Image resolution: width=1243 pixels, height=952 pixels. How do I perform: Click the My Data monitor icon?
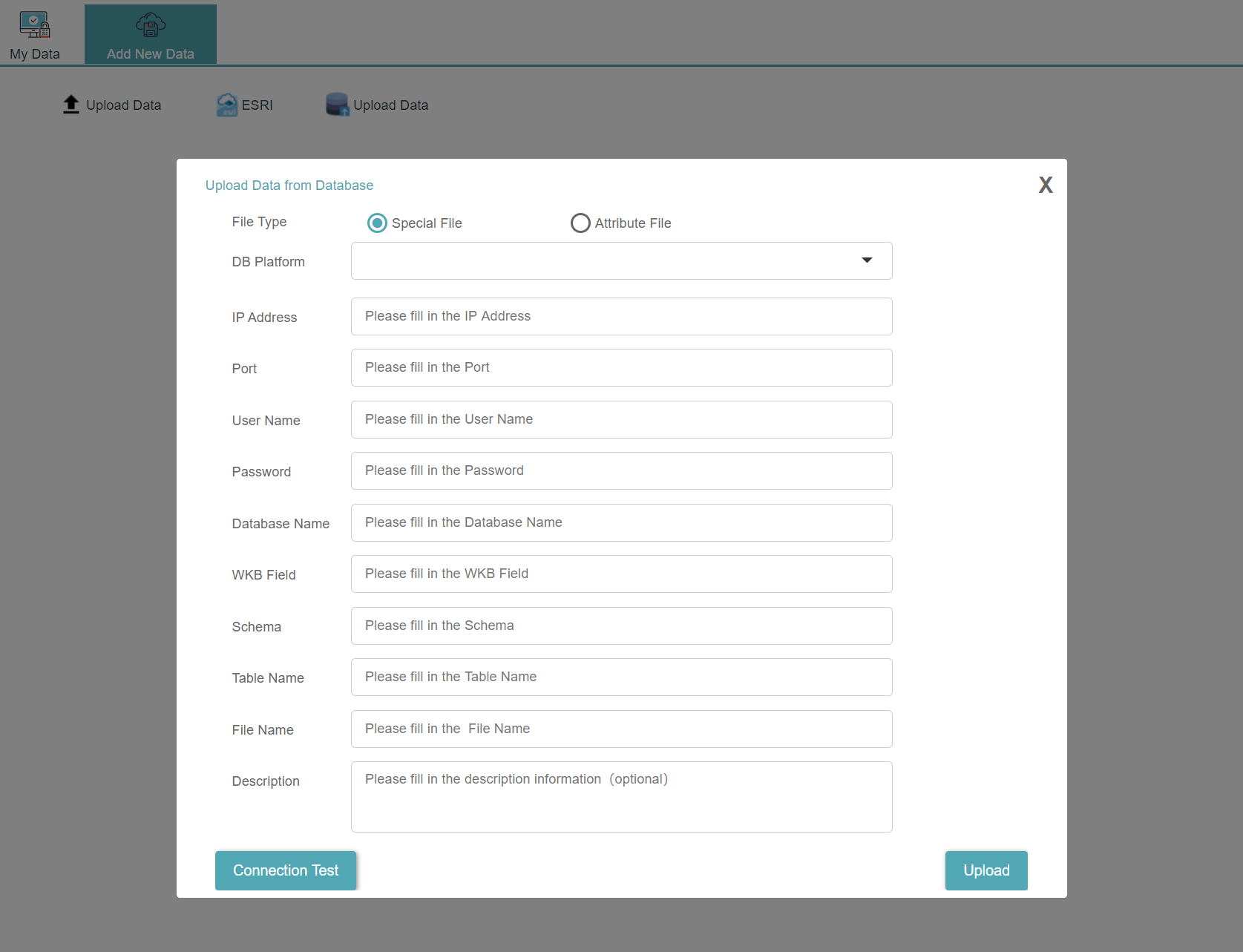coord(34,24)
